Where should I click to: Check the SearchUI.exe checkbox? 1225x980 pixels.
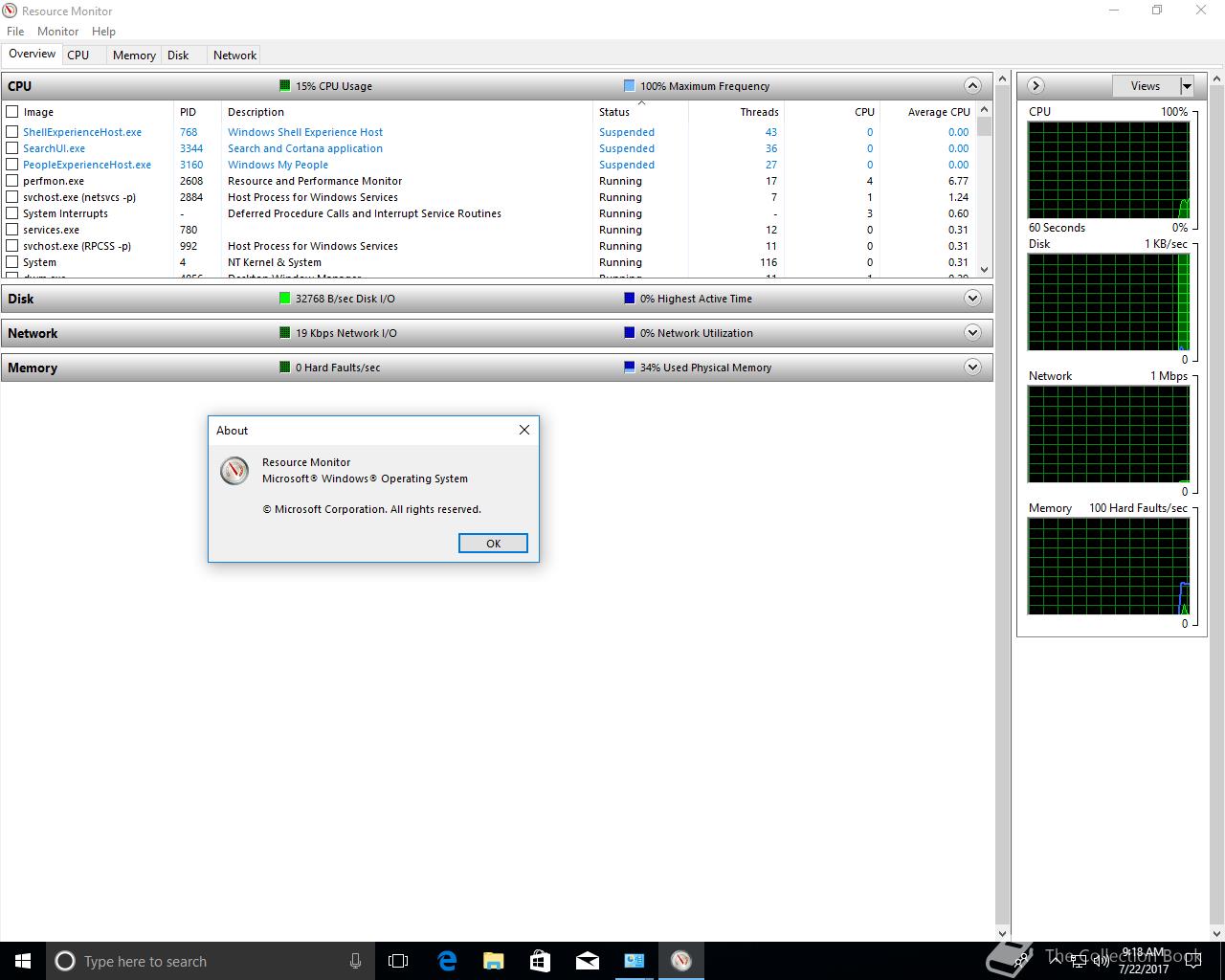(x=12, y=148)
